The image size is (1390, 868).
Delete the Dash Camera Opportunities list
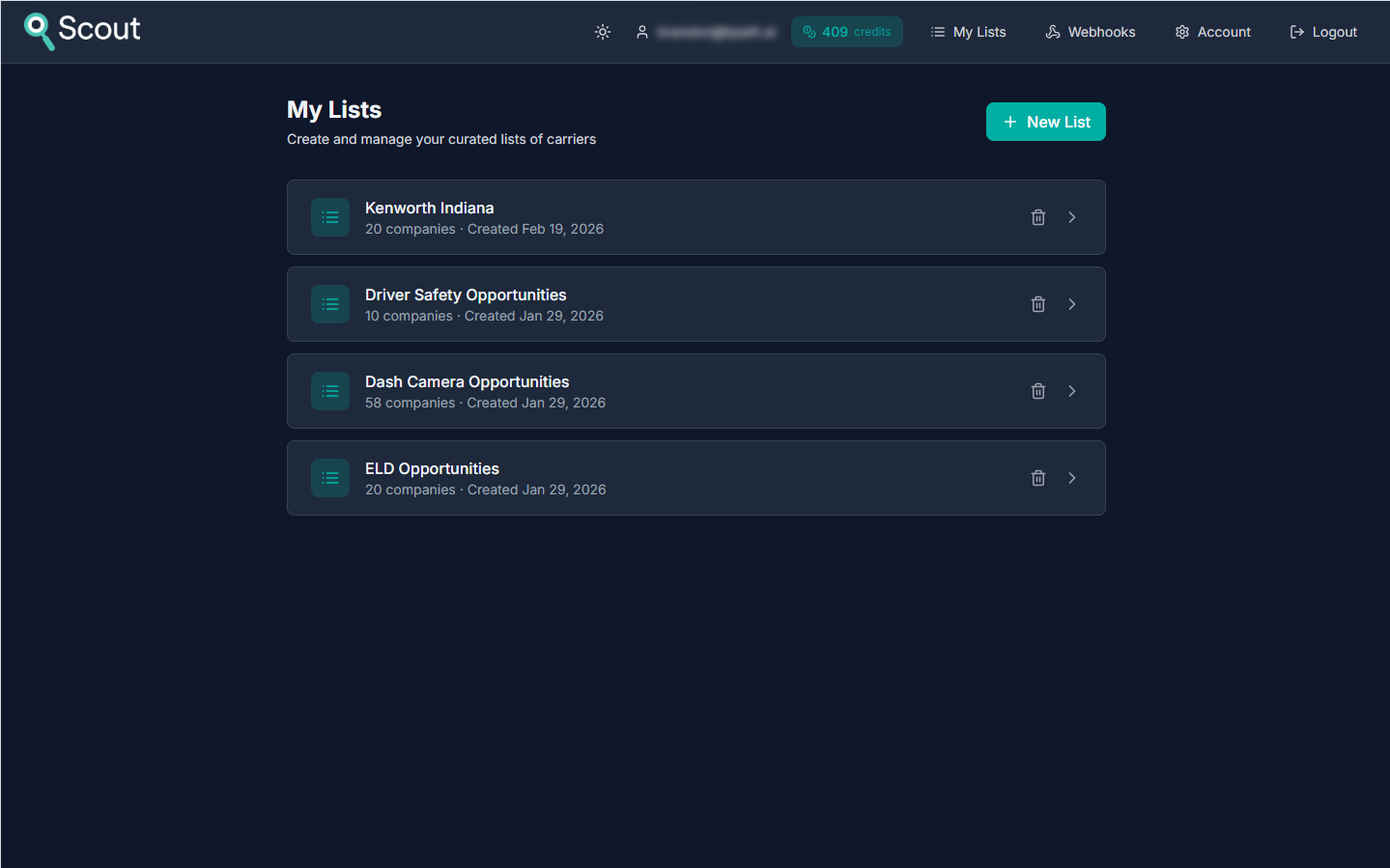pos(1038,391)
